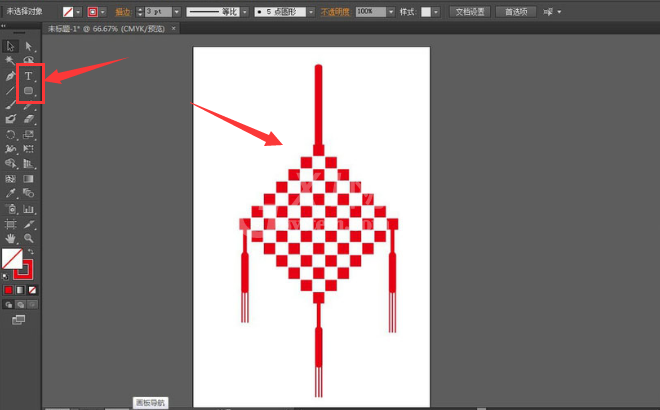Click the control bar stroke swatch
Viewport: 660px width, 410px height.
point(93,12)
